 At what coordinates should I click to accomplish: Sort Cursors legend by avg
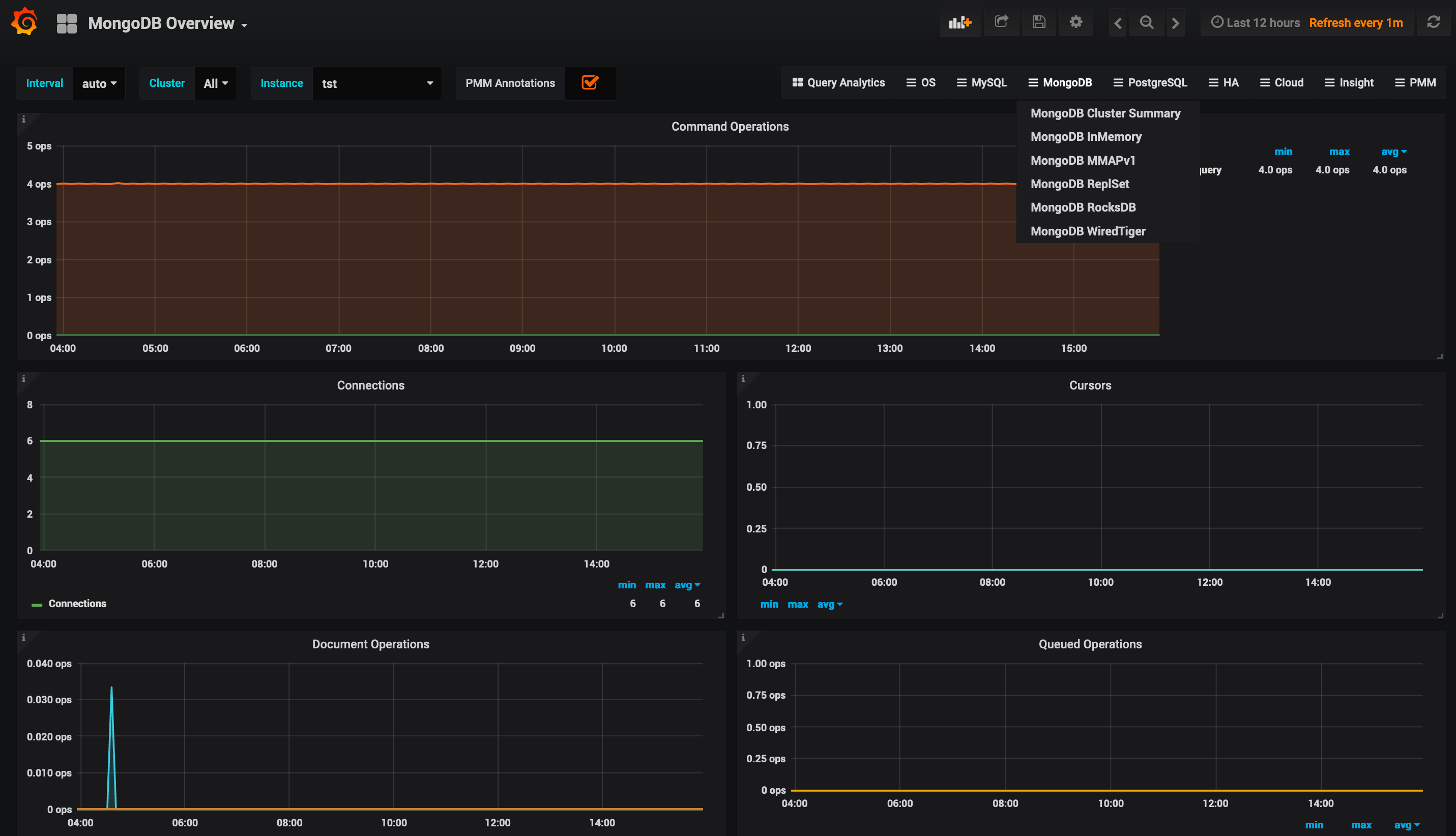829,604
